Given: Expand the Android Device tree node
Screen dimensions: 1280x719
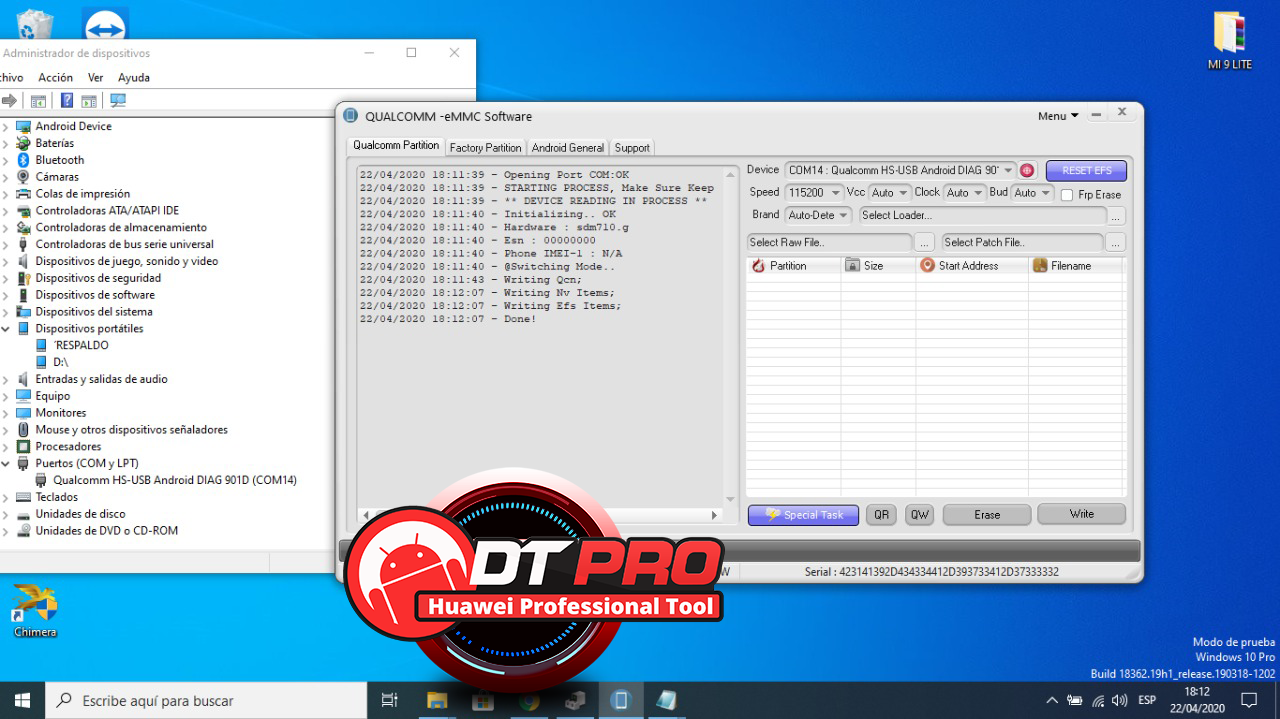Looking at the screenshot, I should point(6,126).
